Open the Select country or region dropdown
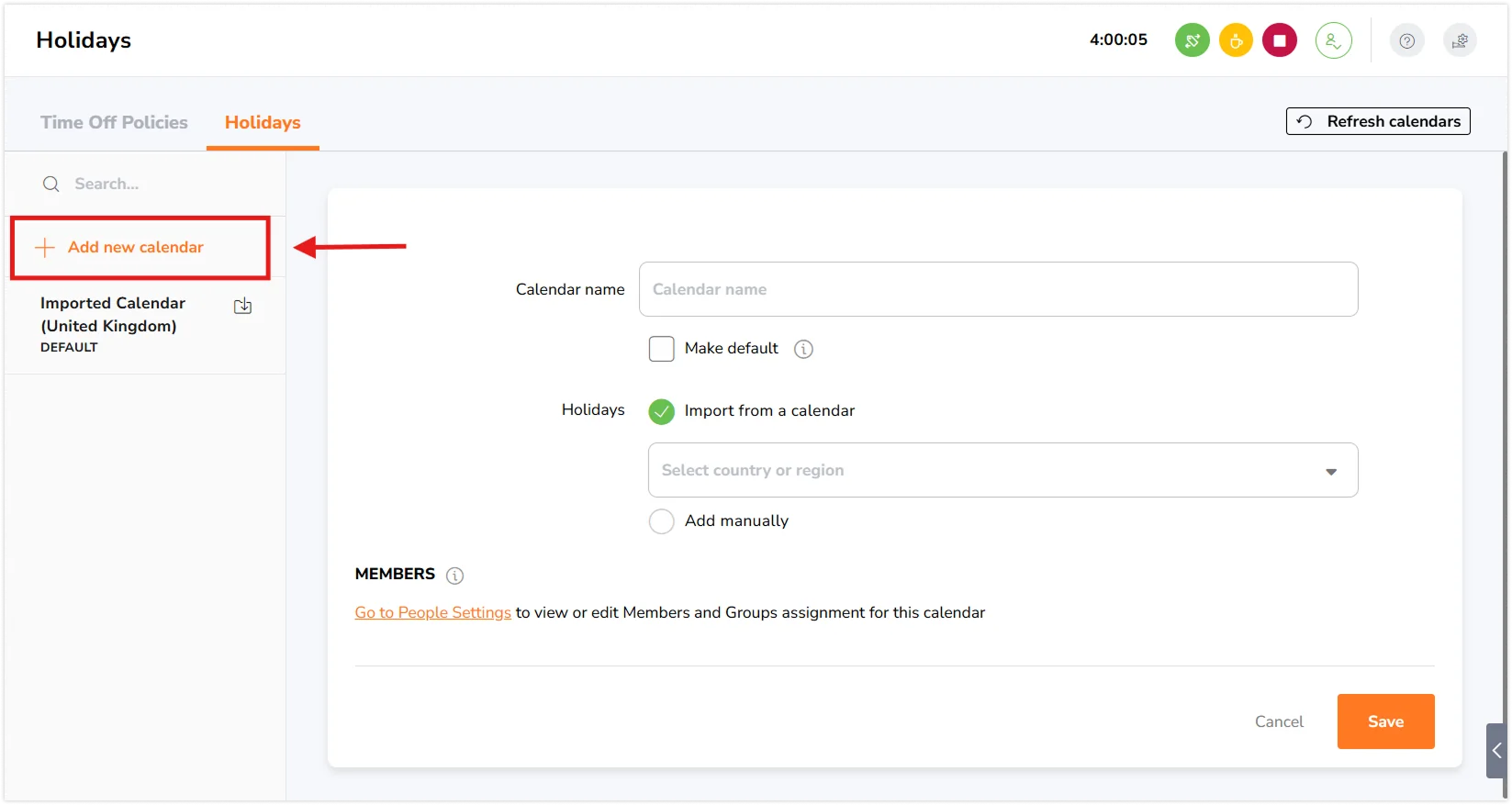The height and width of the screenshot is (805, 1512). pyautogui.click(x=1002, y=470)
